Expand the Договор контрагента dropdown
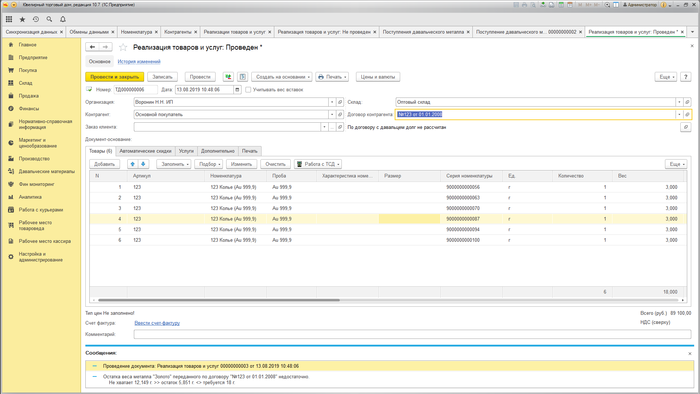This screenshot has height=394, width=700. coord(679,115)
